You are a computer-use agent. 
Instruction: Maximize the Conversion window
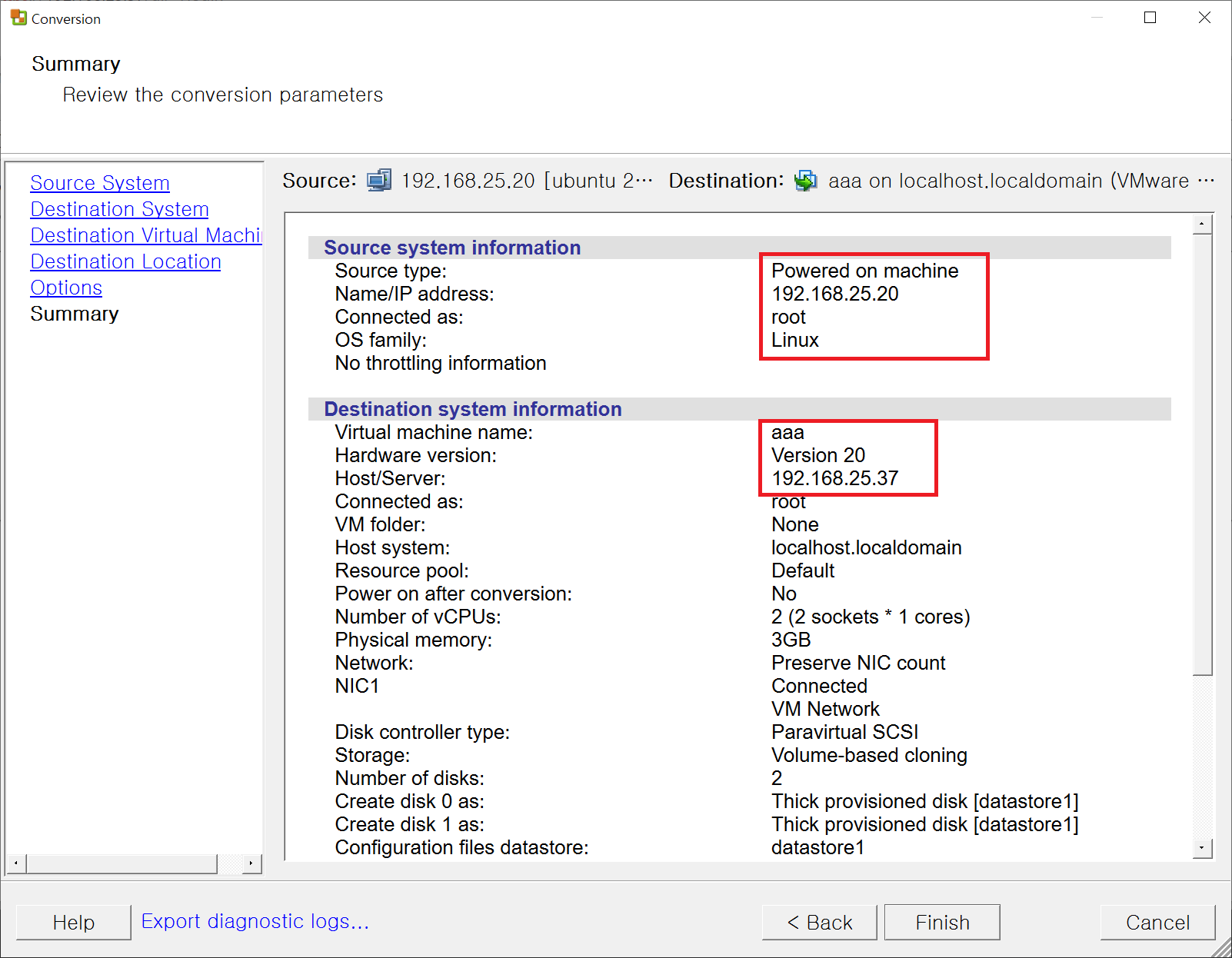tap(1150, 18)
